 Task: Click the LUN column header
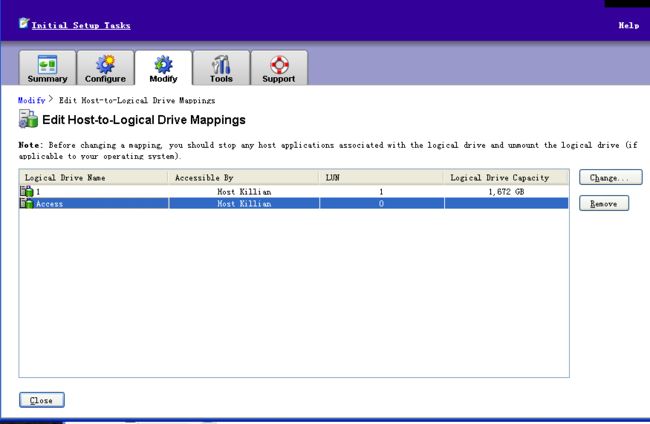[381, 177]
